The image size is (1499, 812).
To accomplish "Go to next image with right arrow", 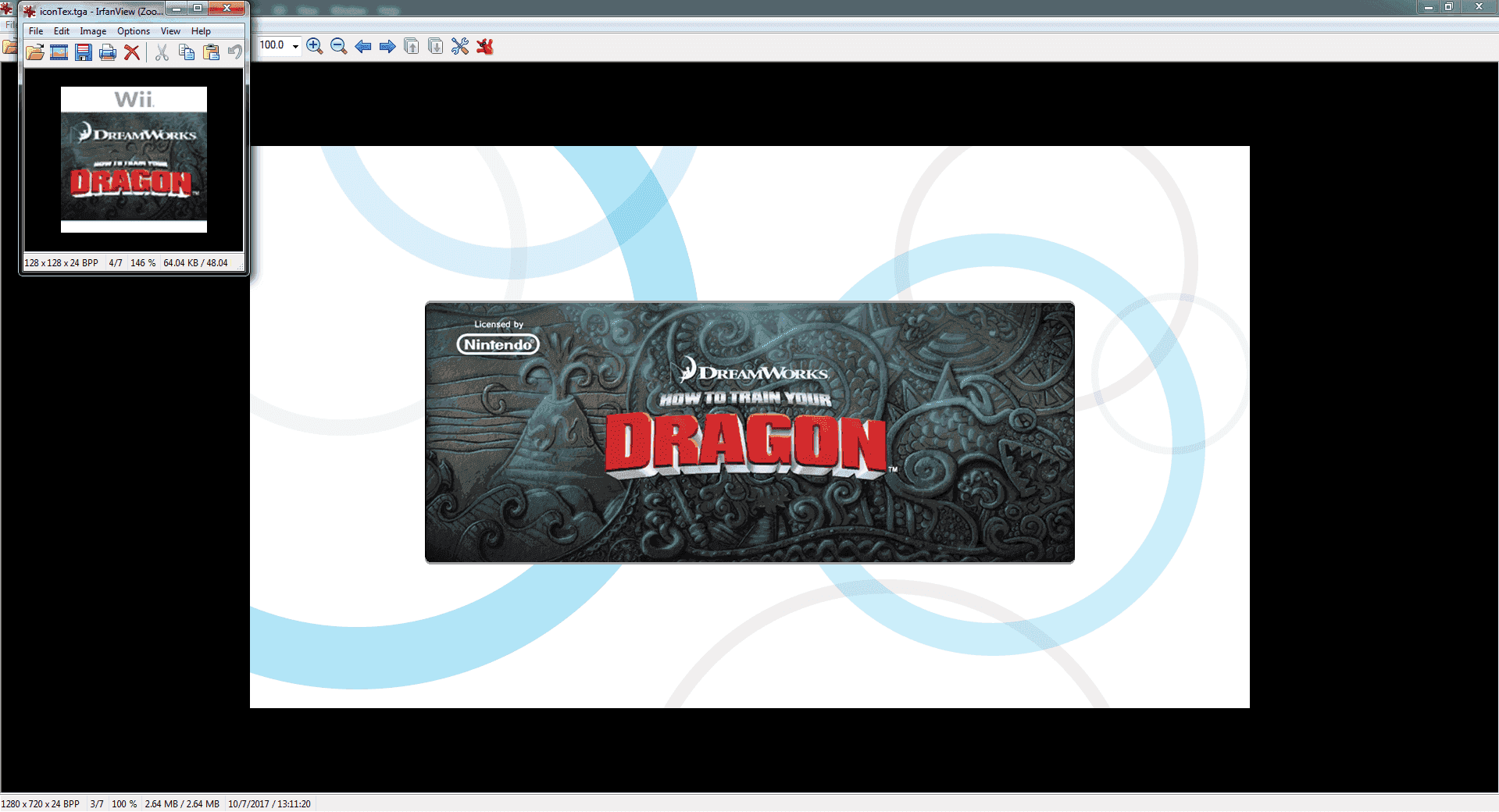I will pyautogui.click(x=387, y=46).
